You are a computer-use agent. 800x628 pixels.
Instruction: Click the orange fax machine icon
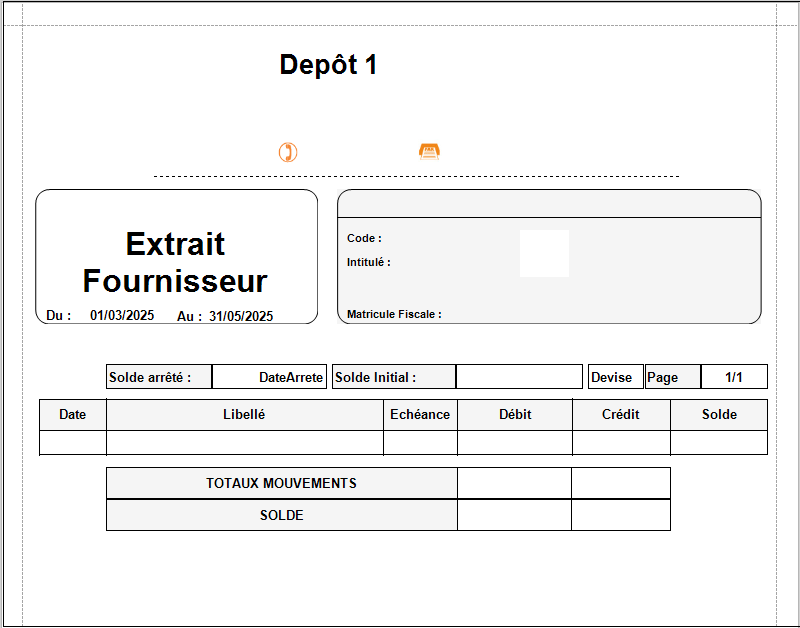pyautogui.click(x=430, y=150)
